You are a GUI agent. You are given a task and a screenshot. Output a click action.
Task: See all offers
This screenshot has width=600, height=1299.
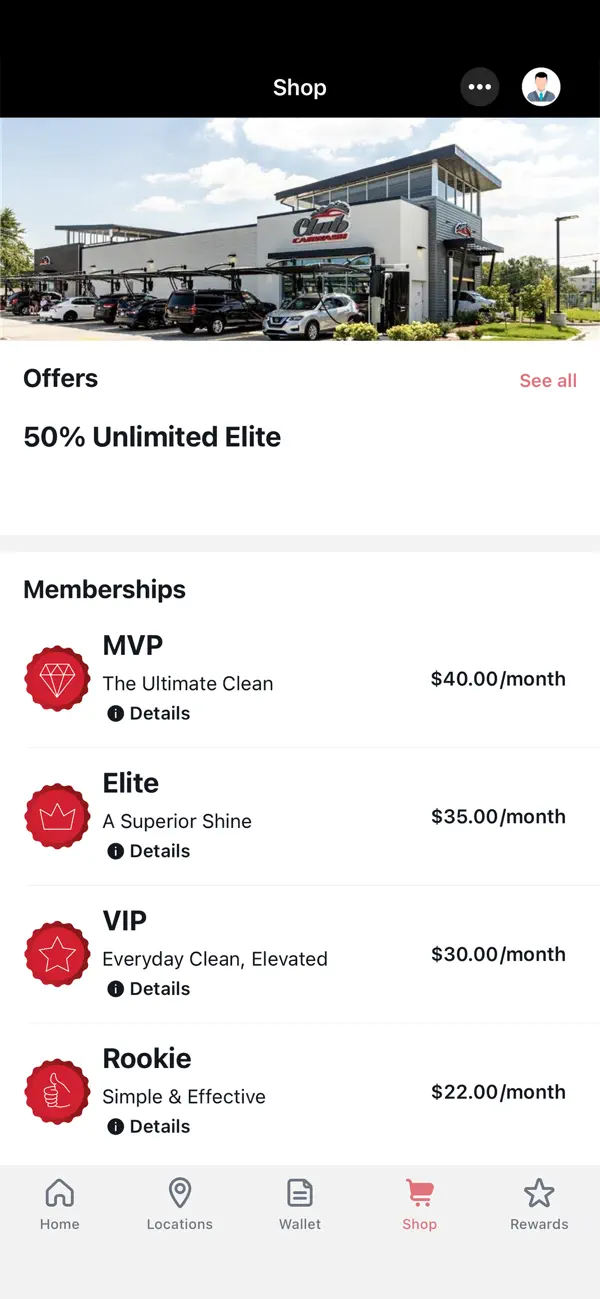pos(548,380)
